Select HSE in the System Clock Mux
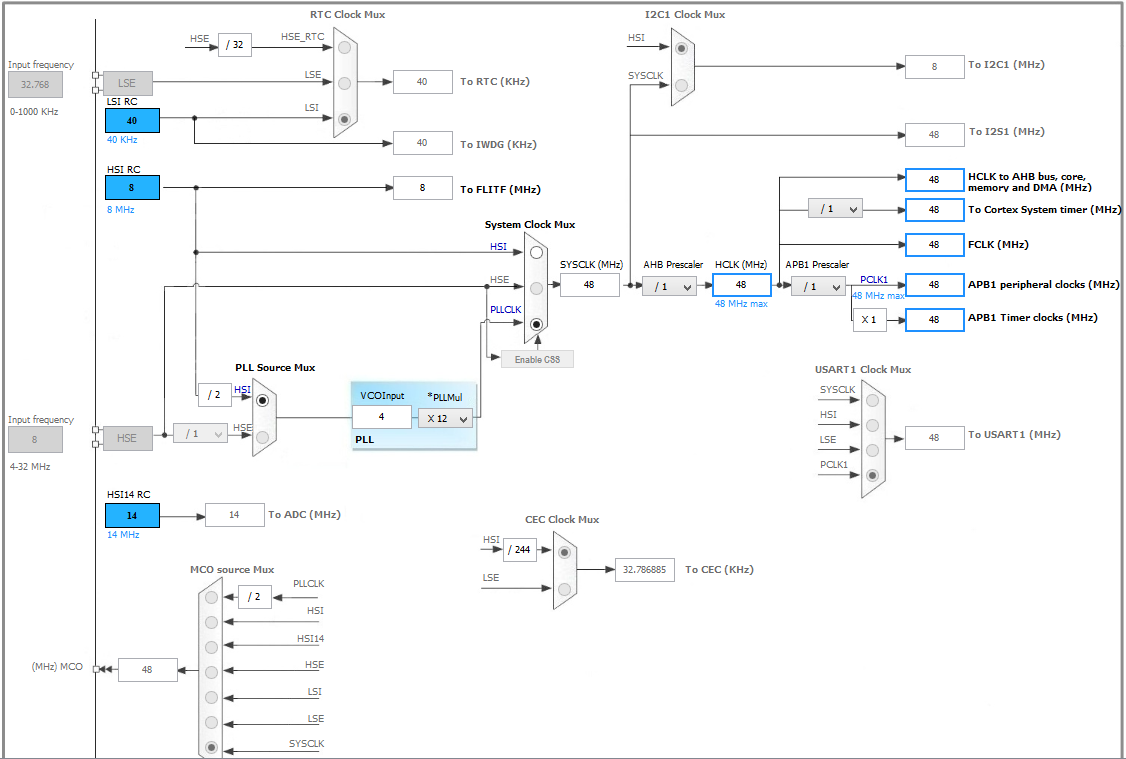The height and width of the screenshot is (759, 1126). coord(536,288)
